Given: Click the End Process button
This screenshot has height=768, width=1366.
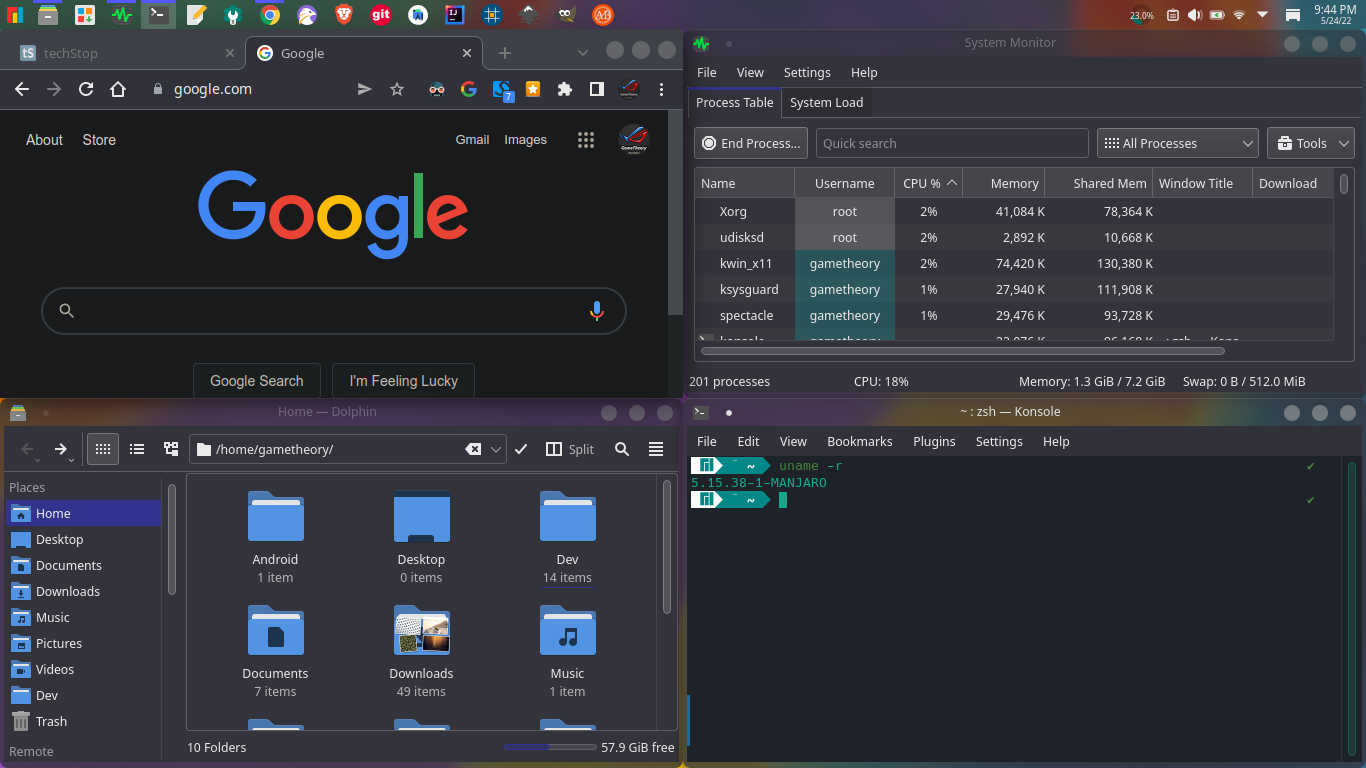Looking at the screenshot, I should (x=751, y=143).
